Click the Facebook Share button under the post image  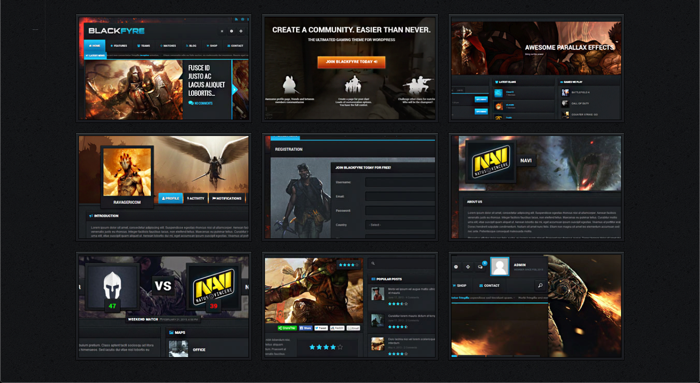tap(306, 328)
